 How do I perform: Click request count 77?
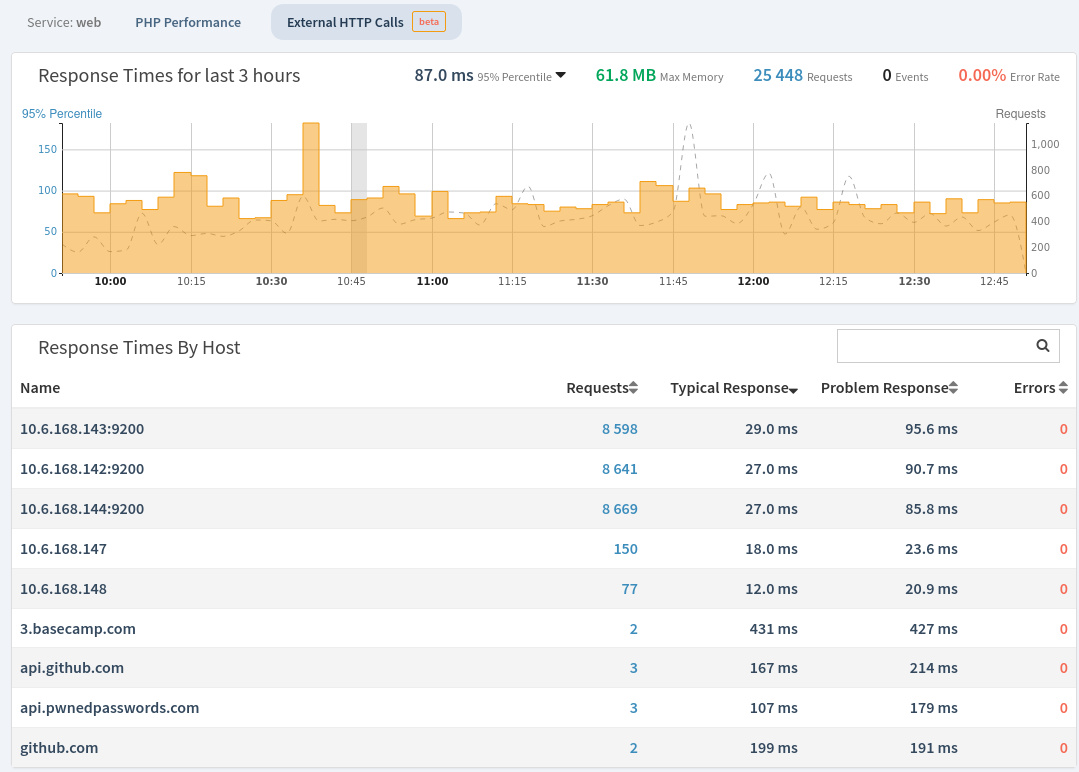(630, 588)
